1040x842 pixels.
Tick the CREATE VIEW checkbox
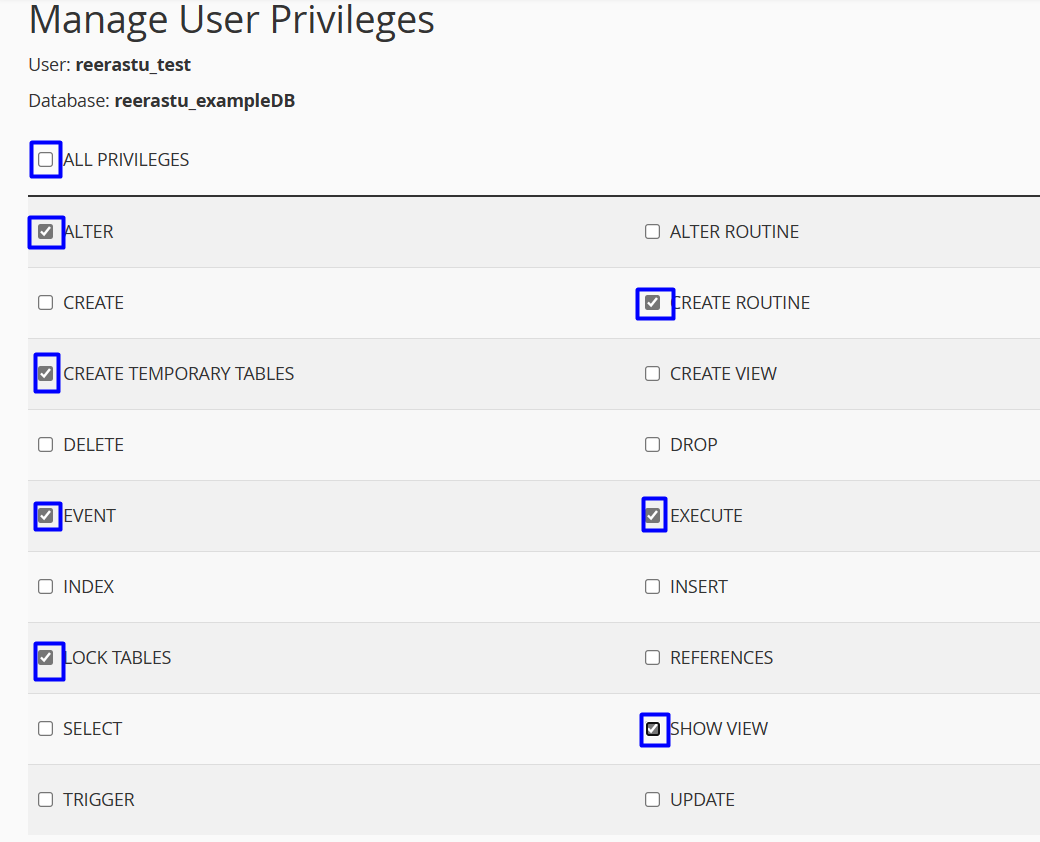(653, 374)
